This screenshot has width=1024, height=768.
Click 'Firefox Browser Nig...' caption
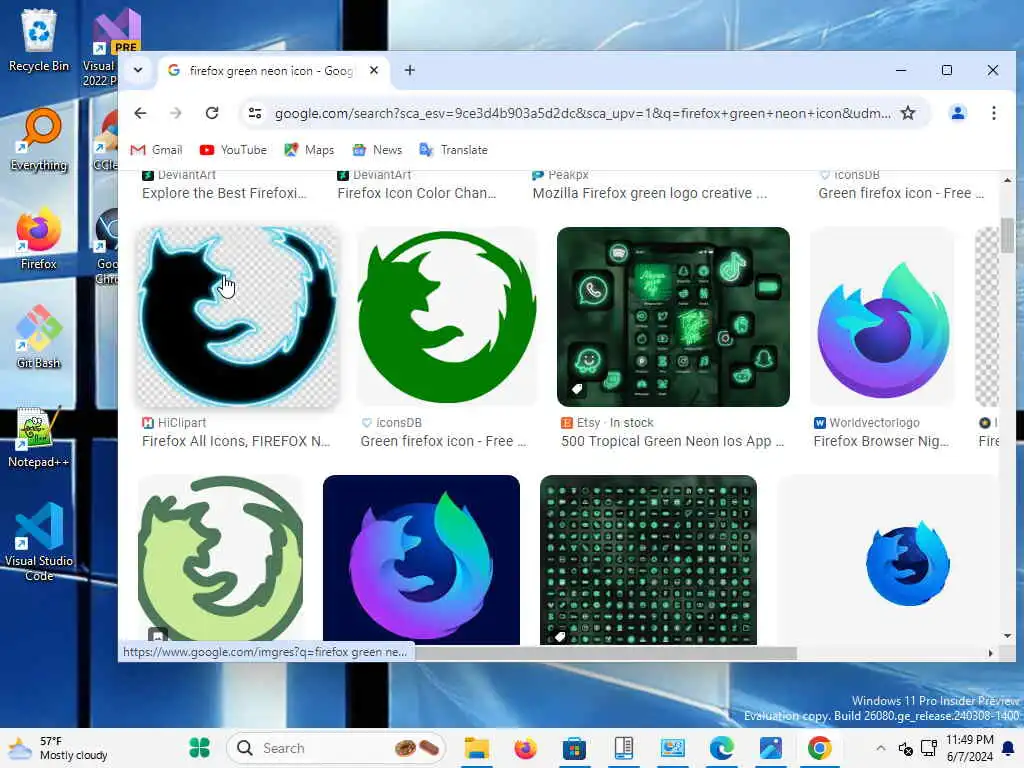pyautogui.click(x=880, y=441)
